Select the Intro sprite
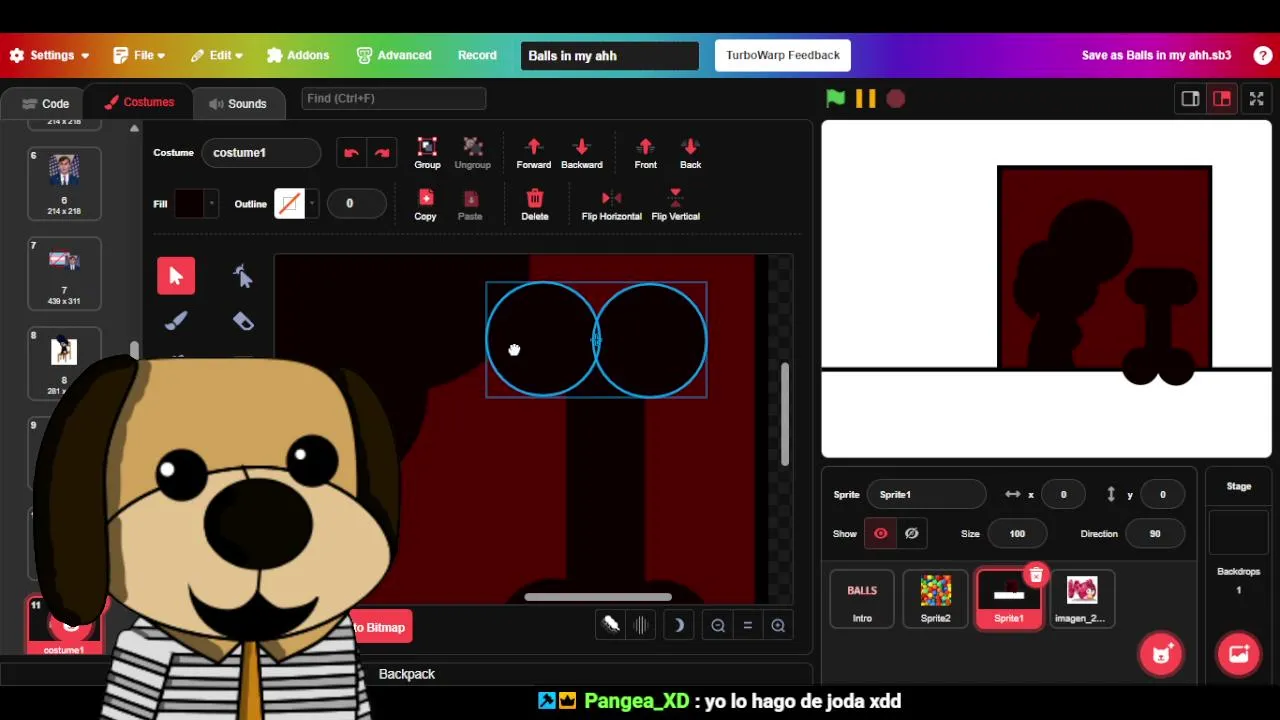 coord(862,599)
